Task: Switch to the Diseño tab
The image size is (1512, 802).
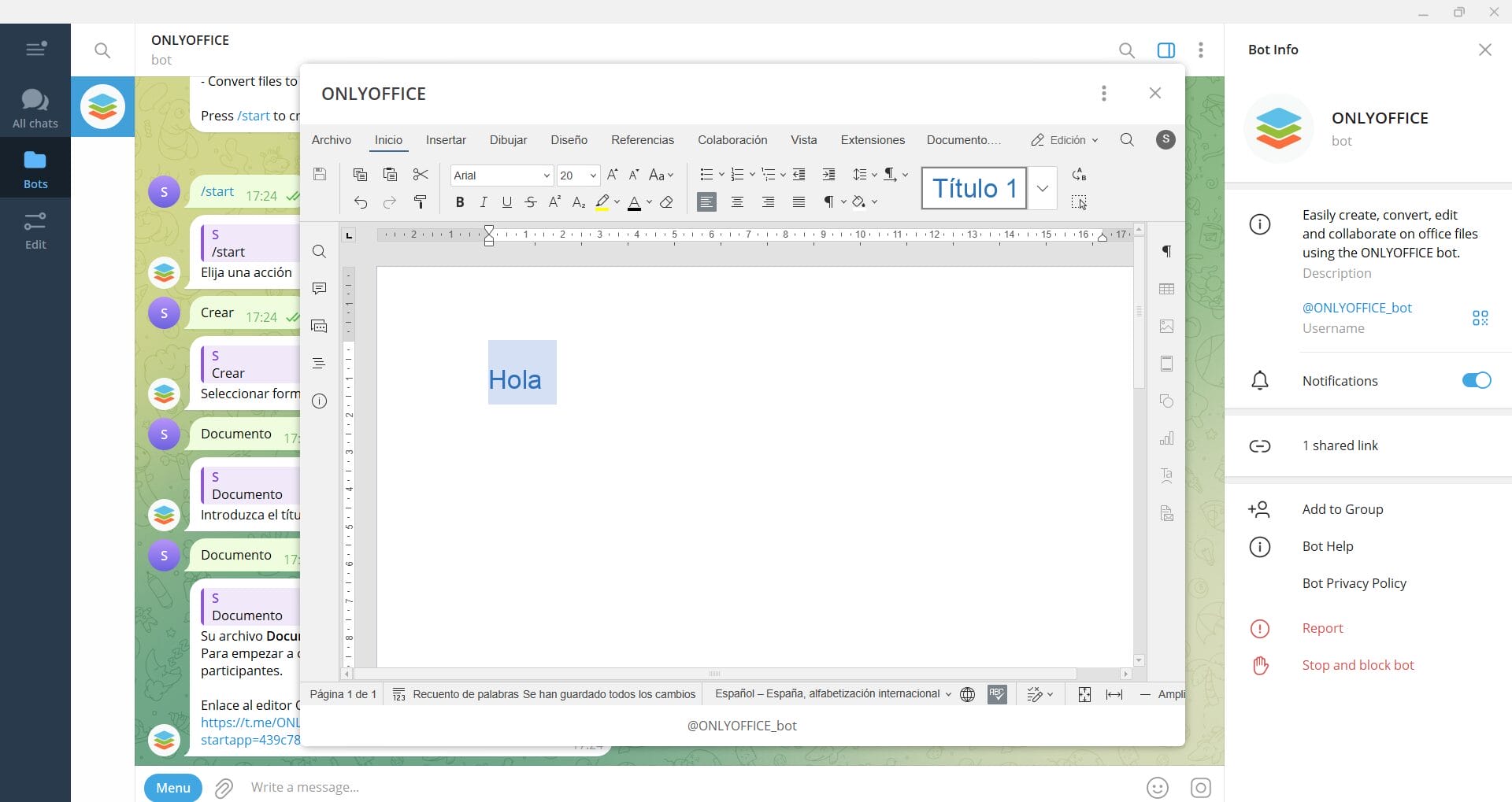Action: pos(569,140)
